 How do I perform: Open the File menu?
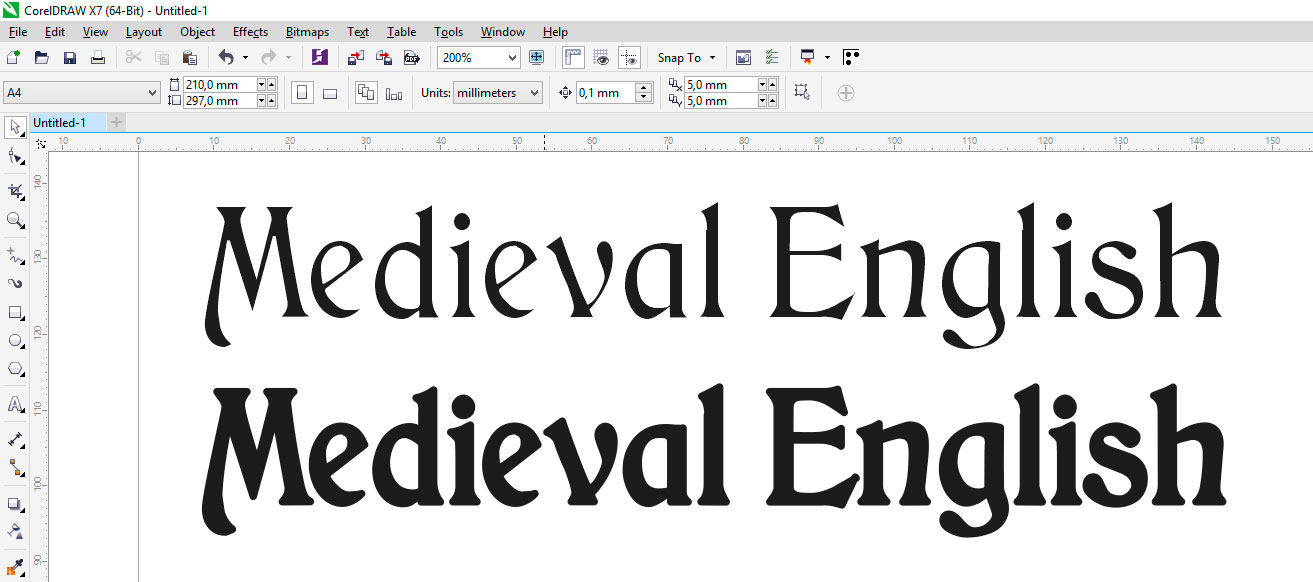point(17,32)
